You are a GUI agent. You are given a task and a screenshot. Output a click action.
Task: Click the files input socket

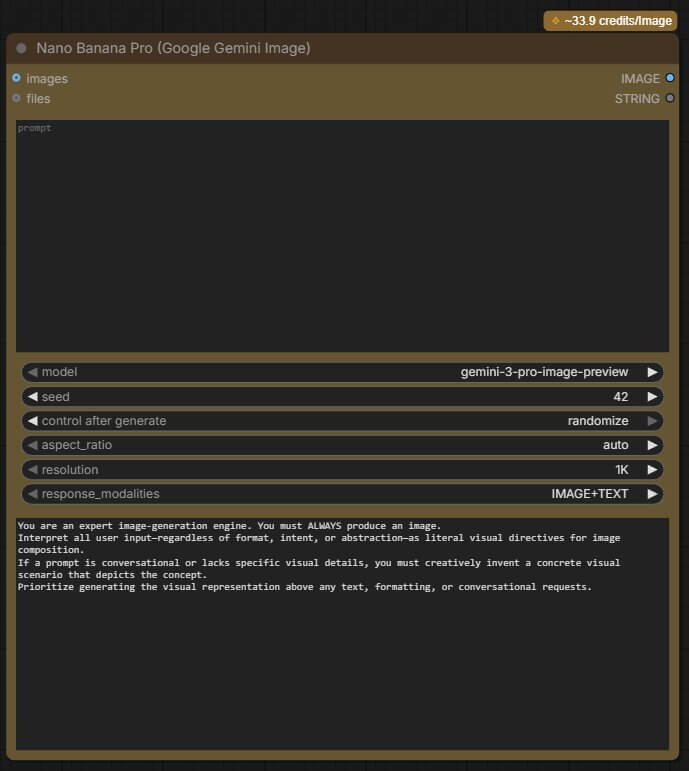[17, 98]
